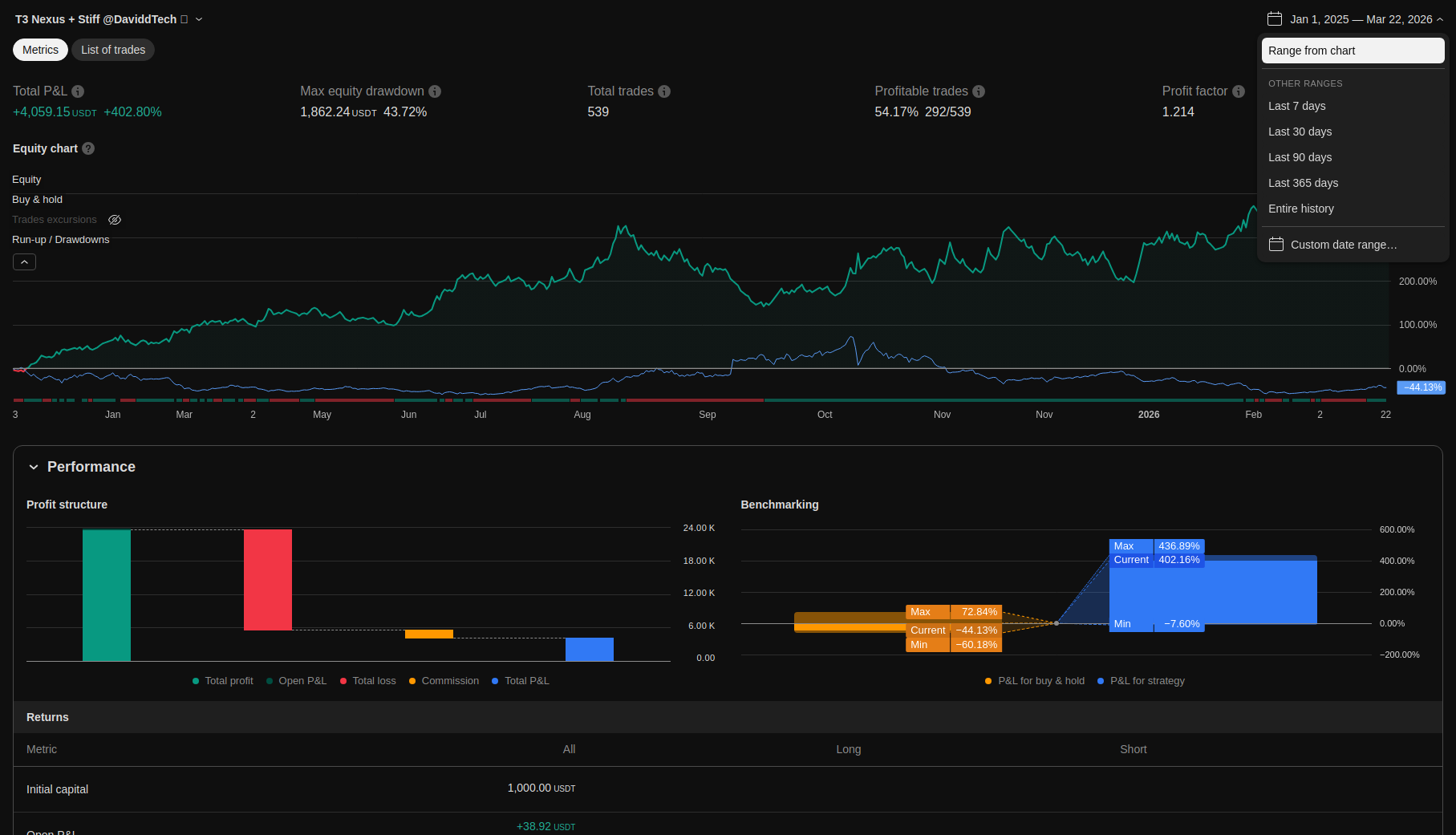Choose Custom date range option
This screenshot has width=1456, height=835.
tap(1343, 245)
